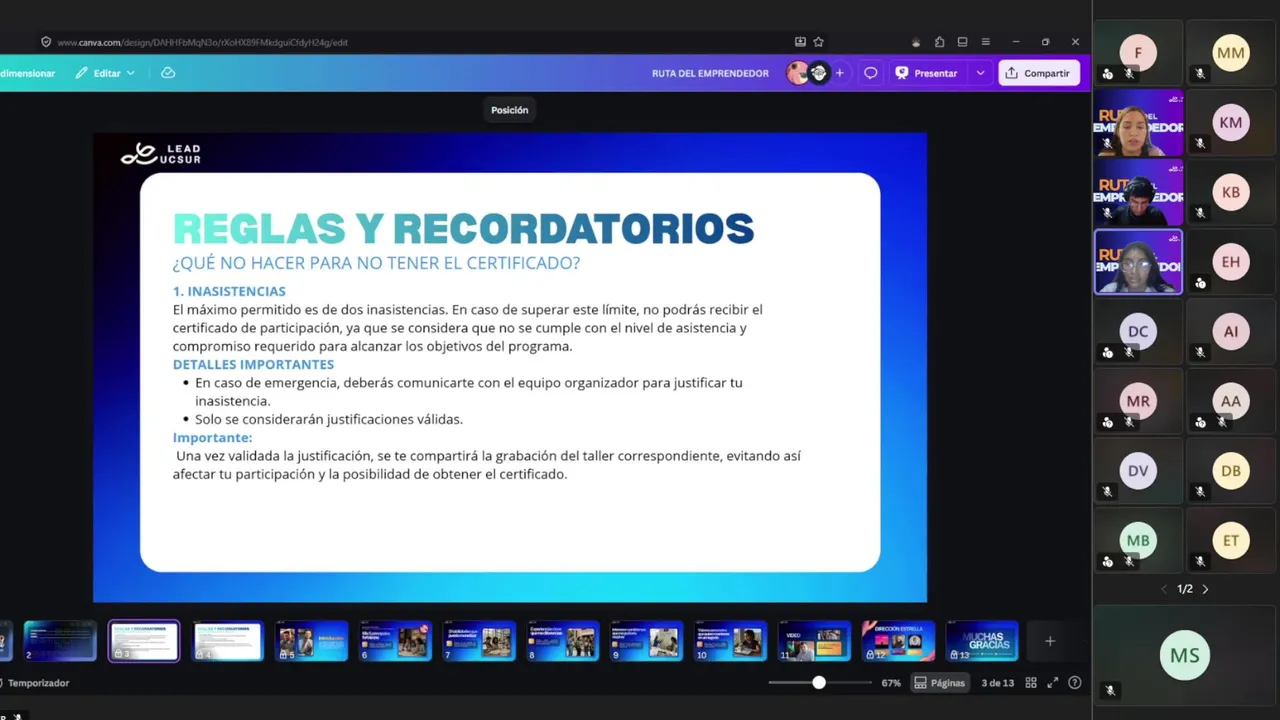This screenshot has width=1280, height=720.
Task: Add a new page with plus button
Action: tap(1050, 641)
